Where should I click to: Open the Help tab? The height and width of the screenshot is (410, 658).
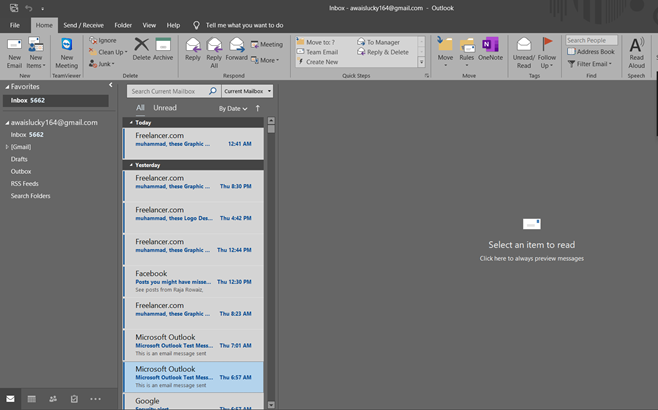(x=173, y=25)
